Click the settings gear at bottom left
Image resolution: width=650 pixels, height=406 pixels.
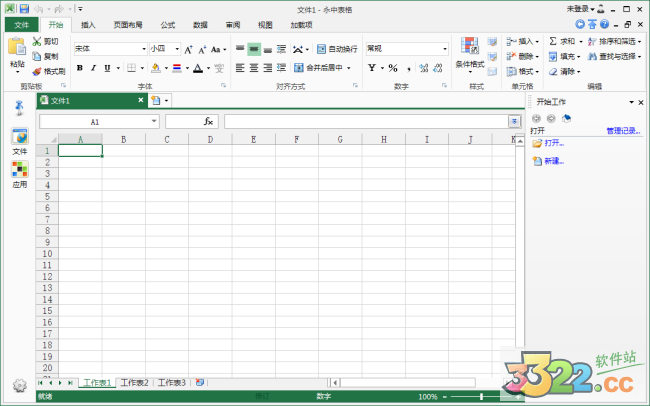pos(19,385)
